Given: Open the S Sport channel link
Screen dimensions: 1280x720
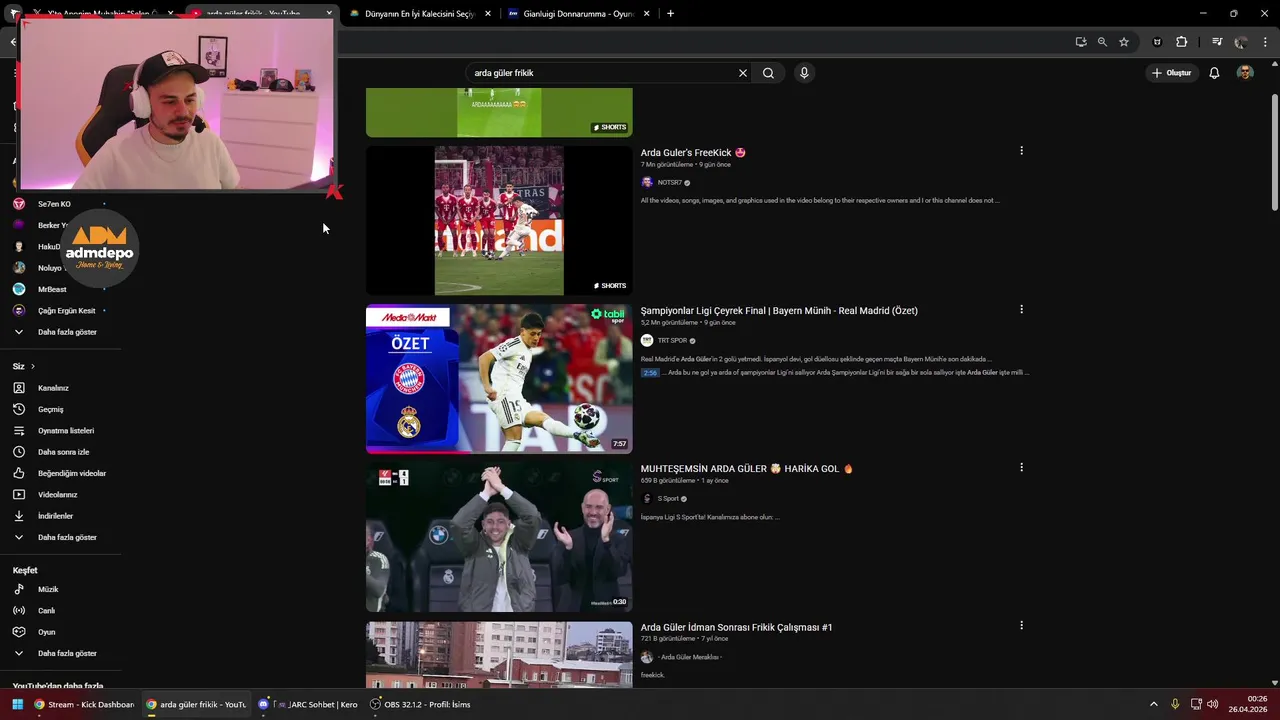Looking at the screenshot, I should (x=668, y=499).
